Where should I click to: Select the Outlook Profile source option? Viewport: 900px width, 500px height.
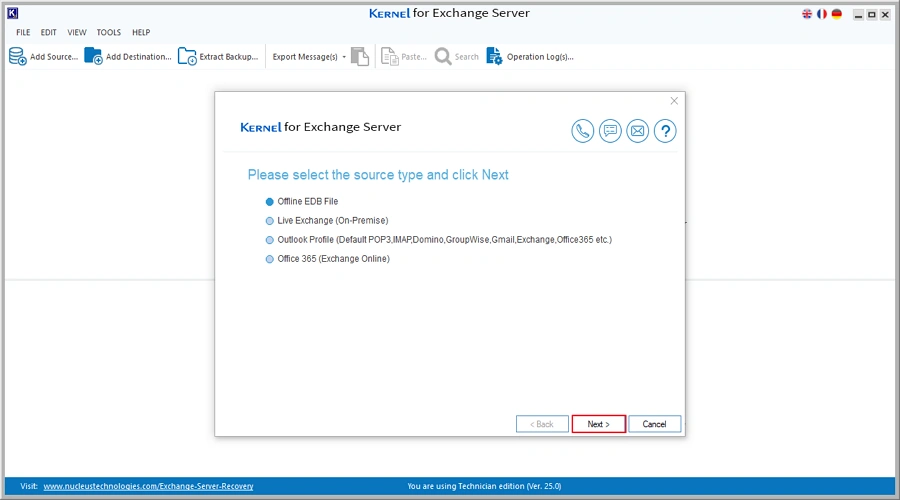[x=269, y=240]
